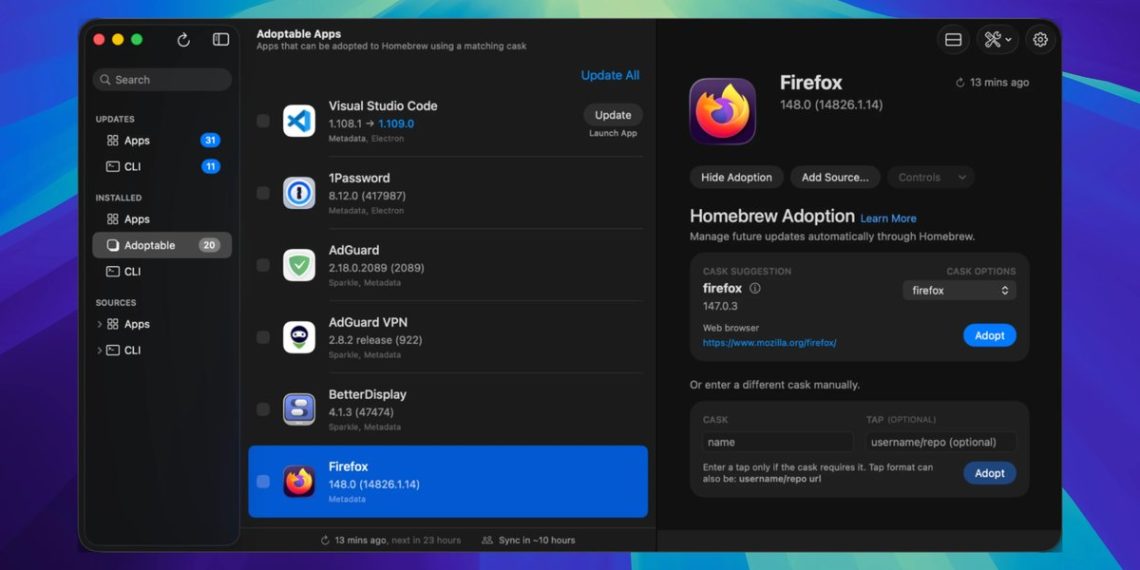Click the Visual Studio Code app icon
This screenshot has width=1140, height=570.
coord(299,121)
